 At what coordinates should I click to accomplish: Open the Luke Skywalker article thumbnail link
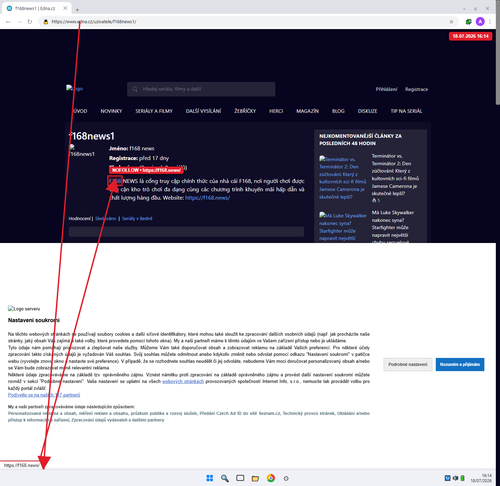pos(343,227)
